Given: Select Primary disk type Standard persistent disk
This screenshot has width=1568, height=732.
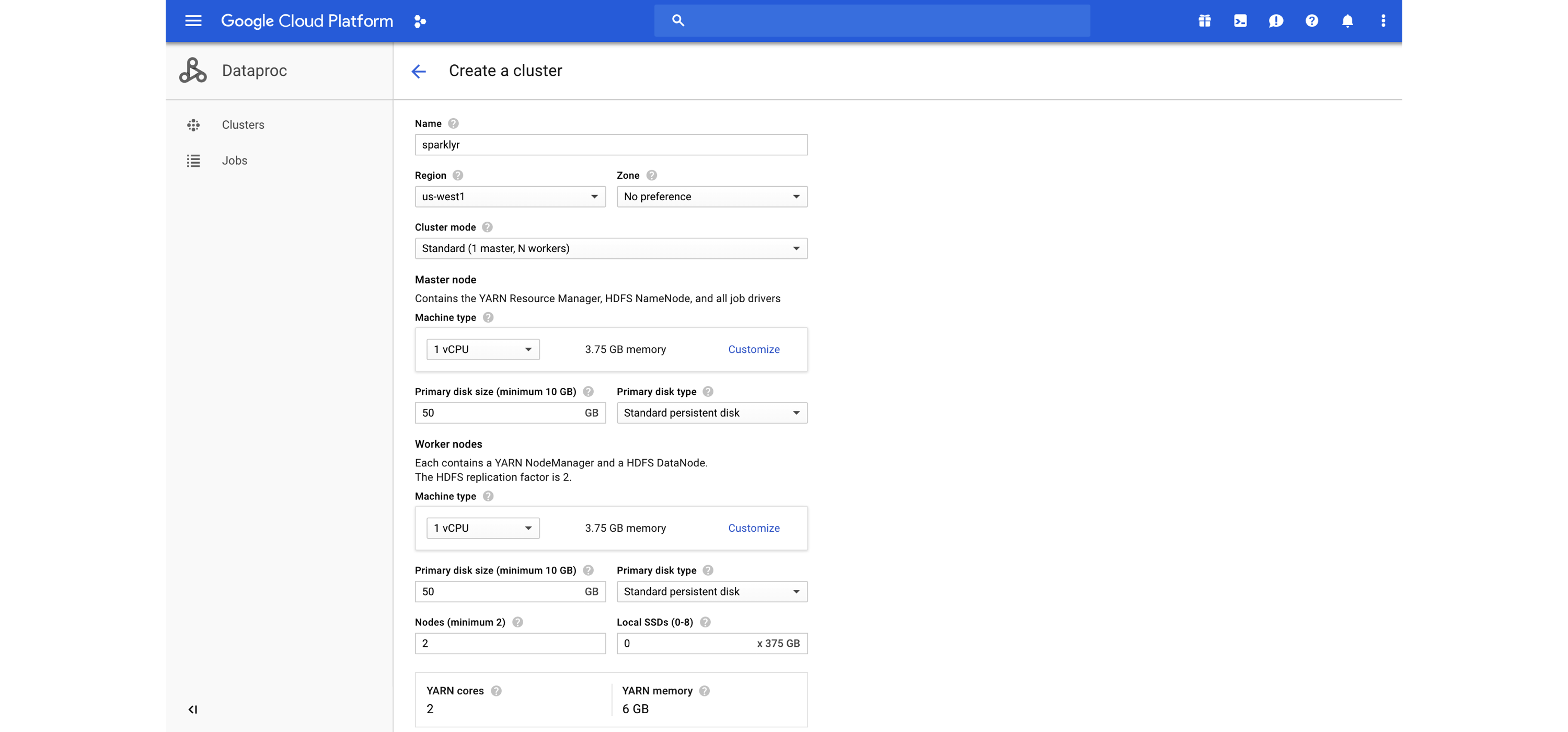Looking at the screenshot, I should (711, 412).
